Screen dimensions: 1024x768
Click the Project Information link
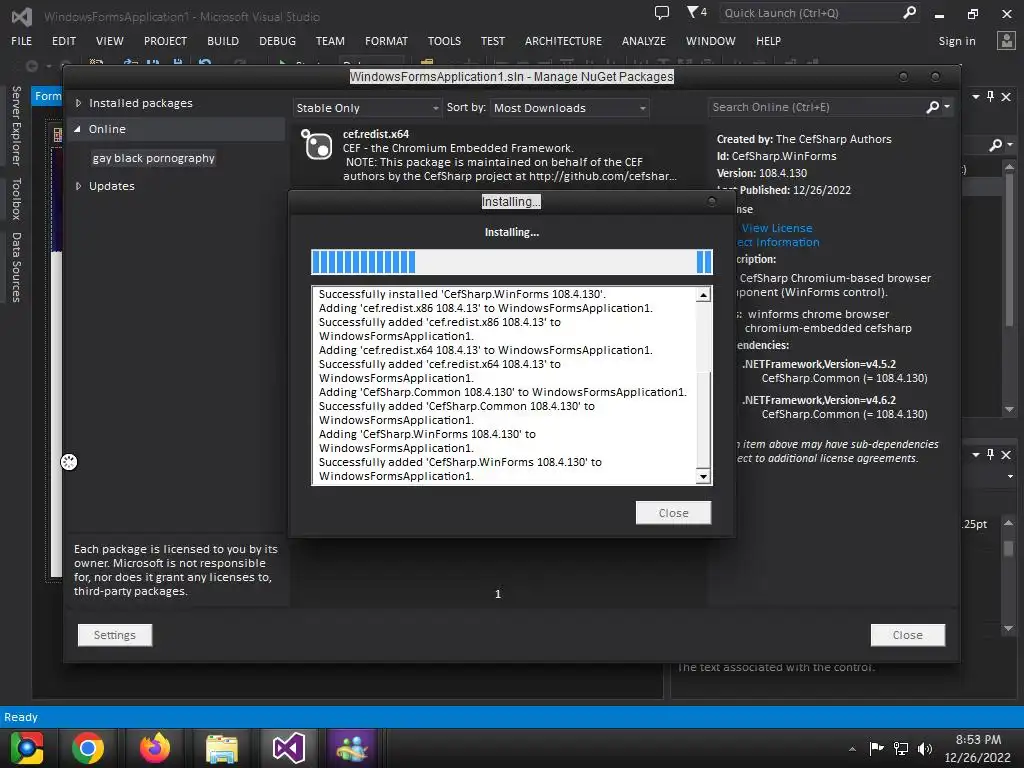(x=777, y=242)
